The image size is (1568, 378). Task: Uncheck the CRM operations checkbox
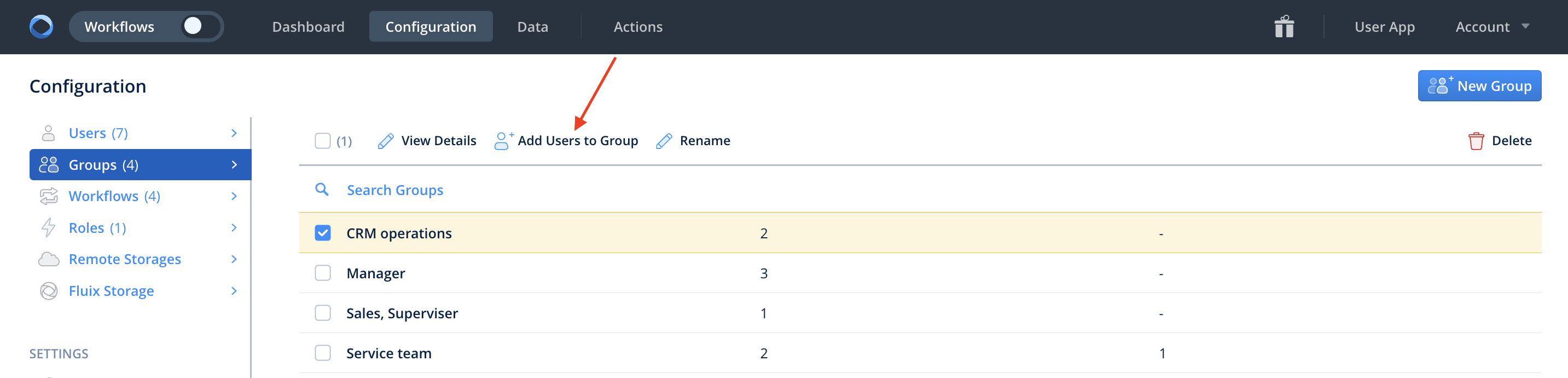323,233
